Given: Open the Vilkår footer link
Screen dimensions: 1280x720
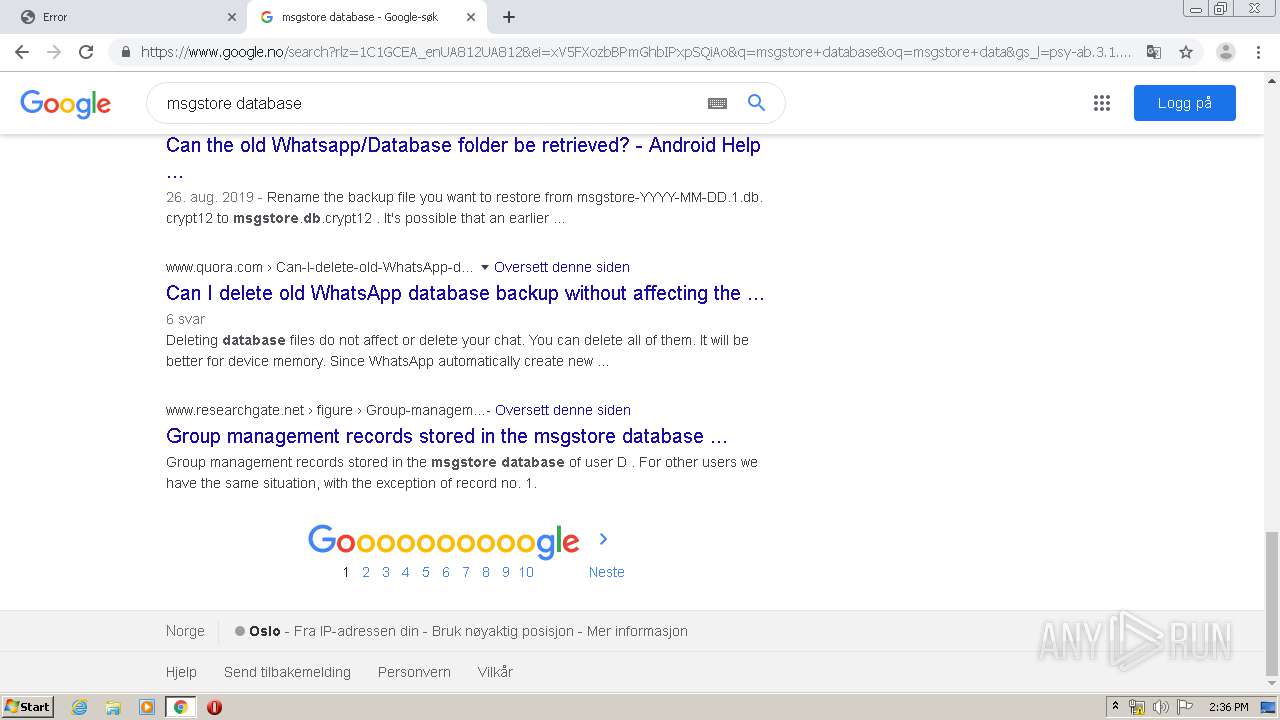Looking at the screenshot, I should click(x=495, y=672).
